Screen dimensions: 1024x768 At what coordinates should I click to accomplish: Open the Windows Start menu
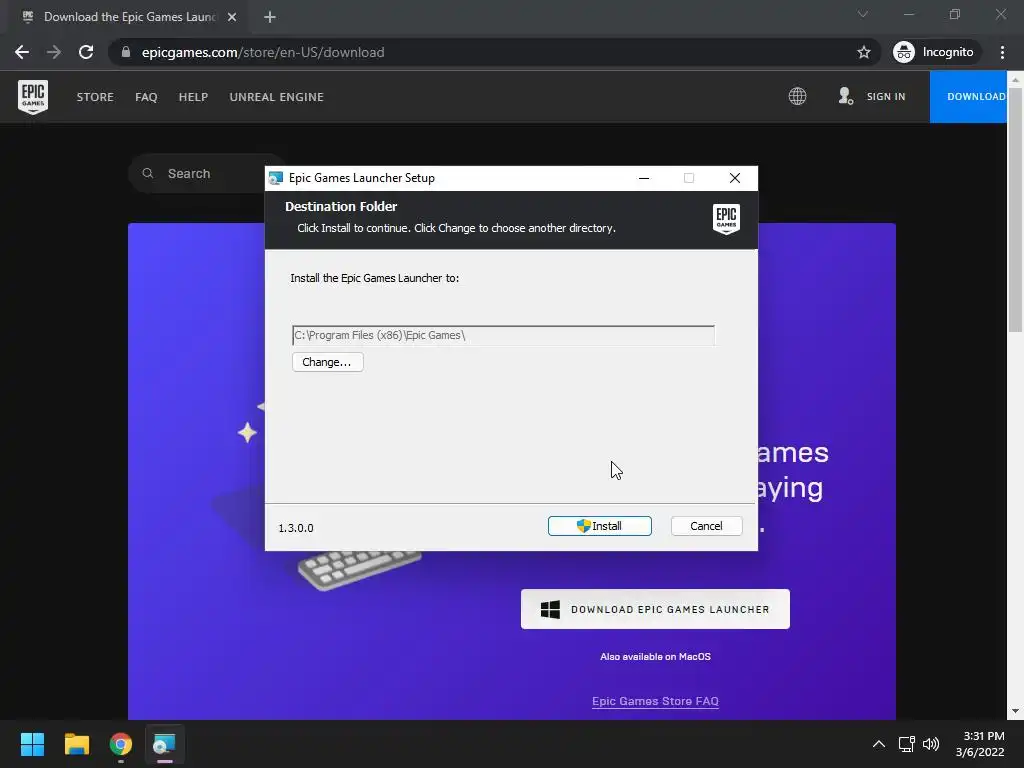(32, 744)
